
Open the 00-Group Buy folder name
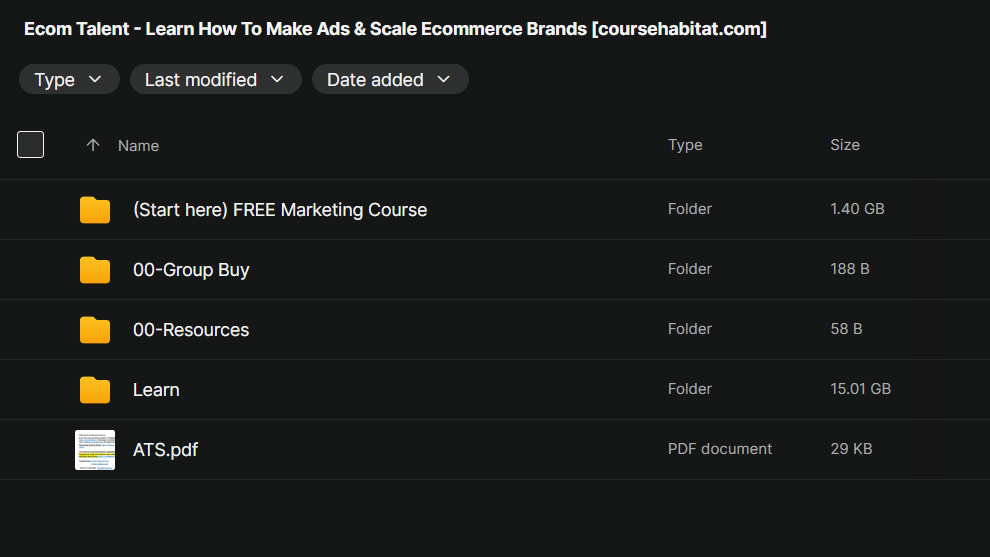[x=191, y=270]
